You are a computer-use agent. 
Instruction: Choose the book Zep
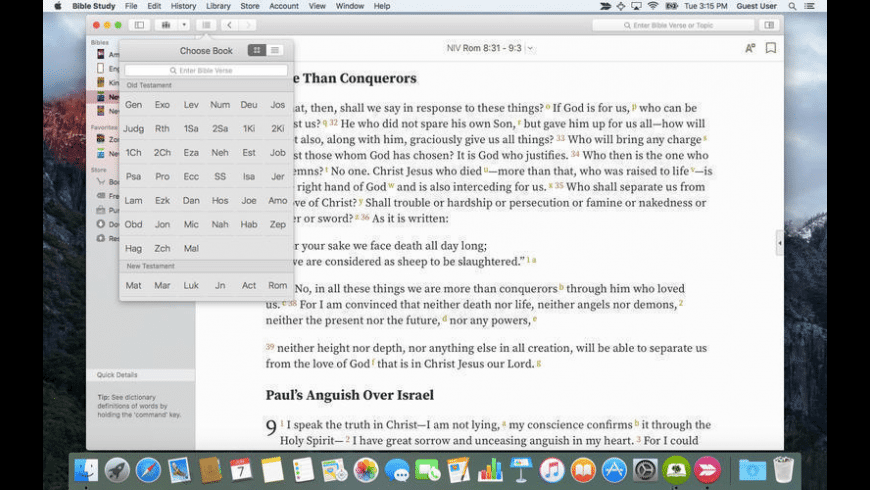pos(277,224)
